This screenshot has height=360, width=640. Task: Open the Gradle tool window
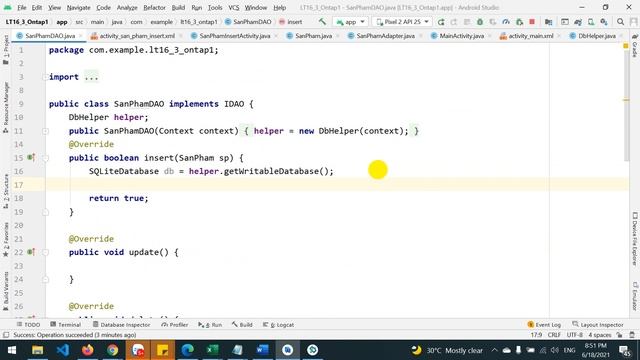coord(635,47)
